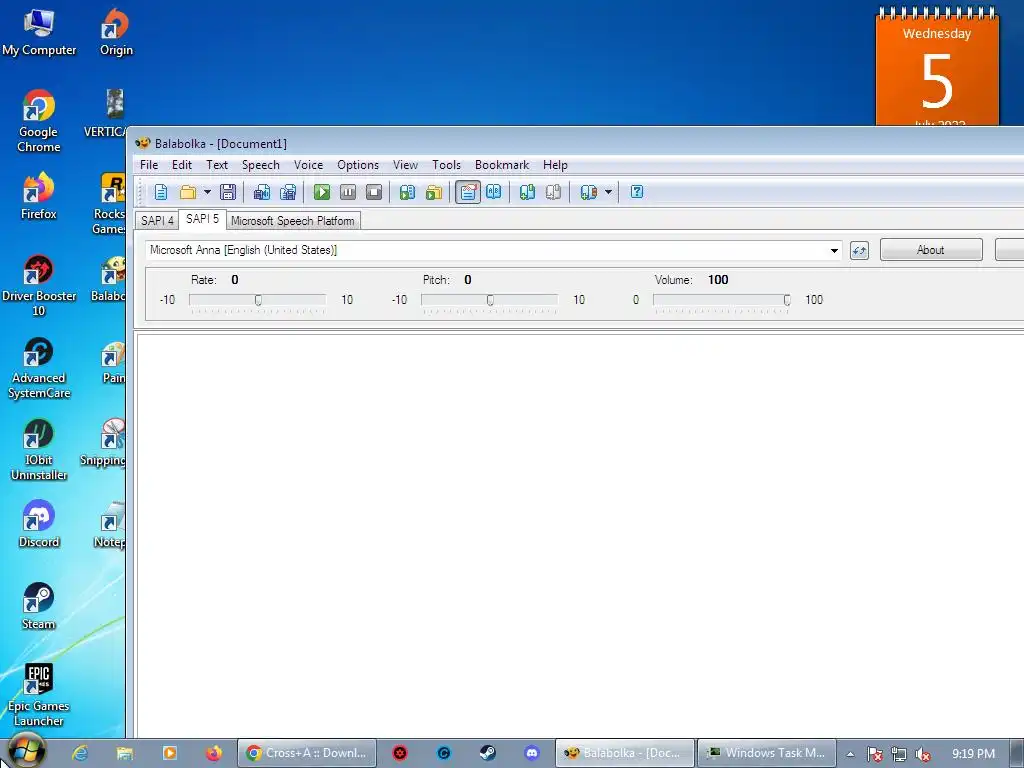Click the Split and Convert to Audio icon
The width and height of the screenshot is (1024, 768).
point(288,192)
